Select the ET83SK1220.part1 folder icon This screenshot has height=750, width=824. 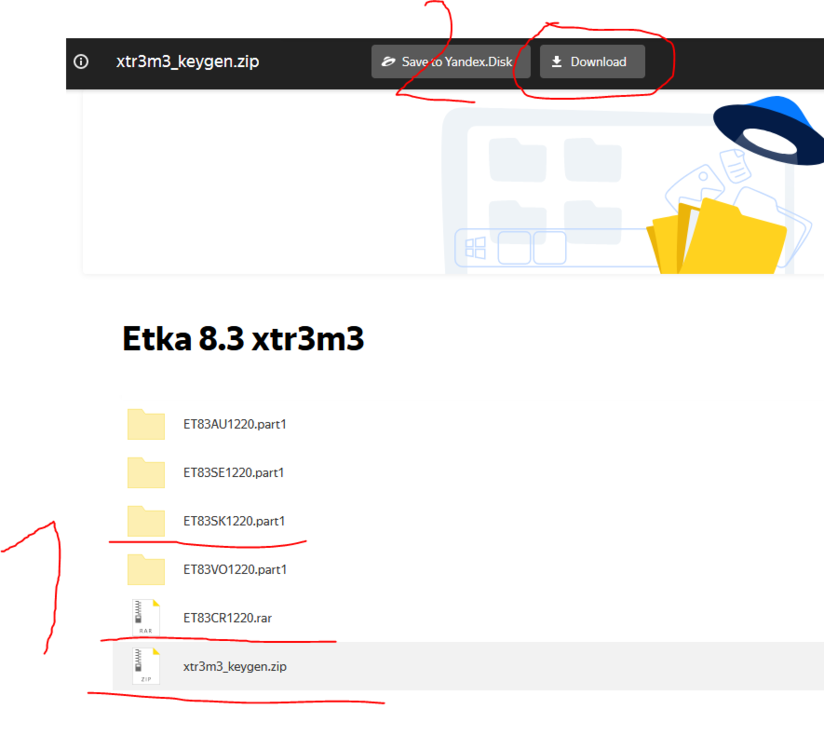pos(146,521)
